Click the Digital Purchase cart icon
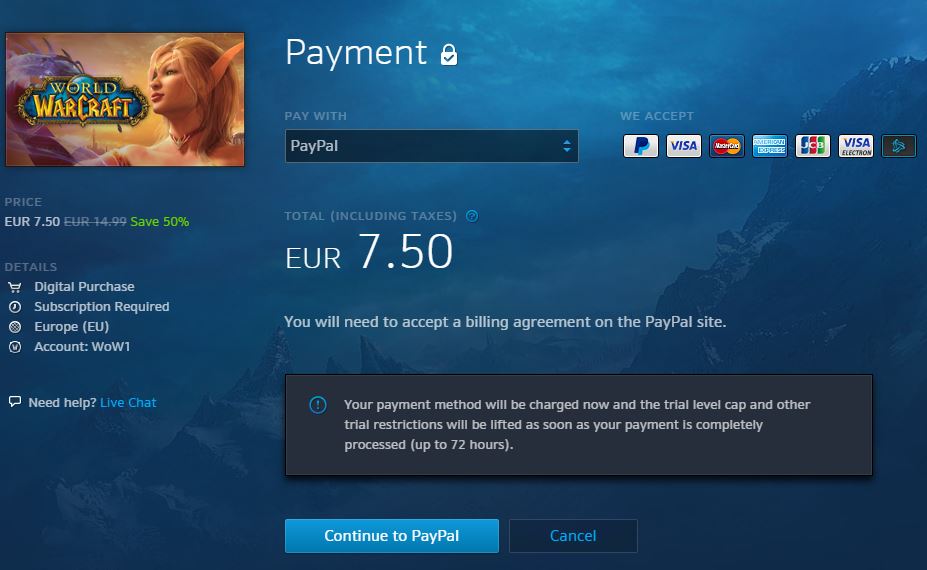The width and height of the screenshot is (927, 570). pos(15,287)
